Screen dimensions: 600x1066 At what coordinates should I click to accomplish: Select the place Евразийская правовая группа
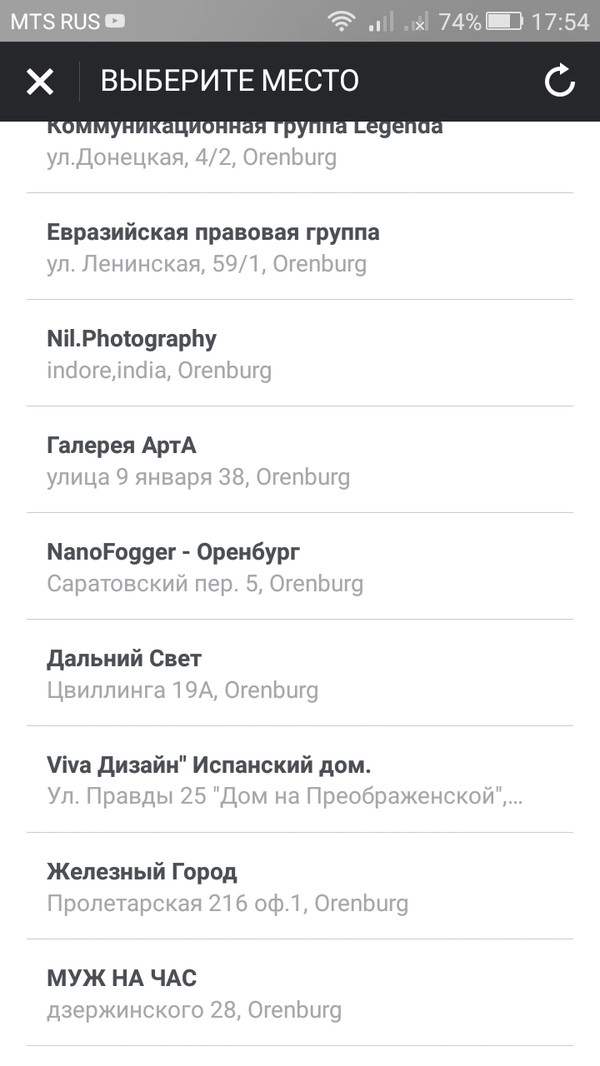(x=214, y=232)
